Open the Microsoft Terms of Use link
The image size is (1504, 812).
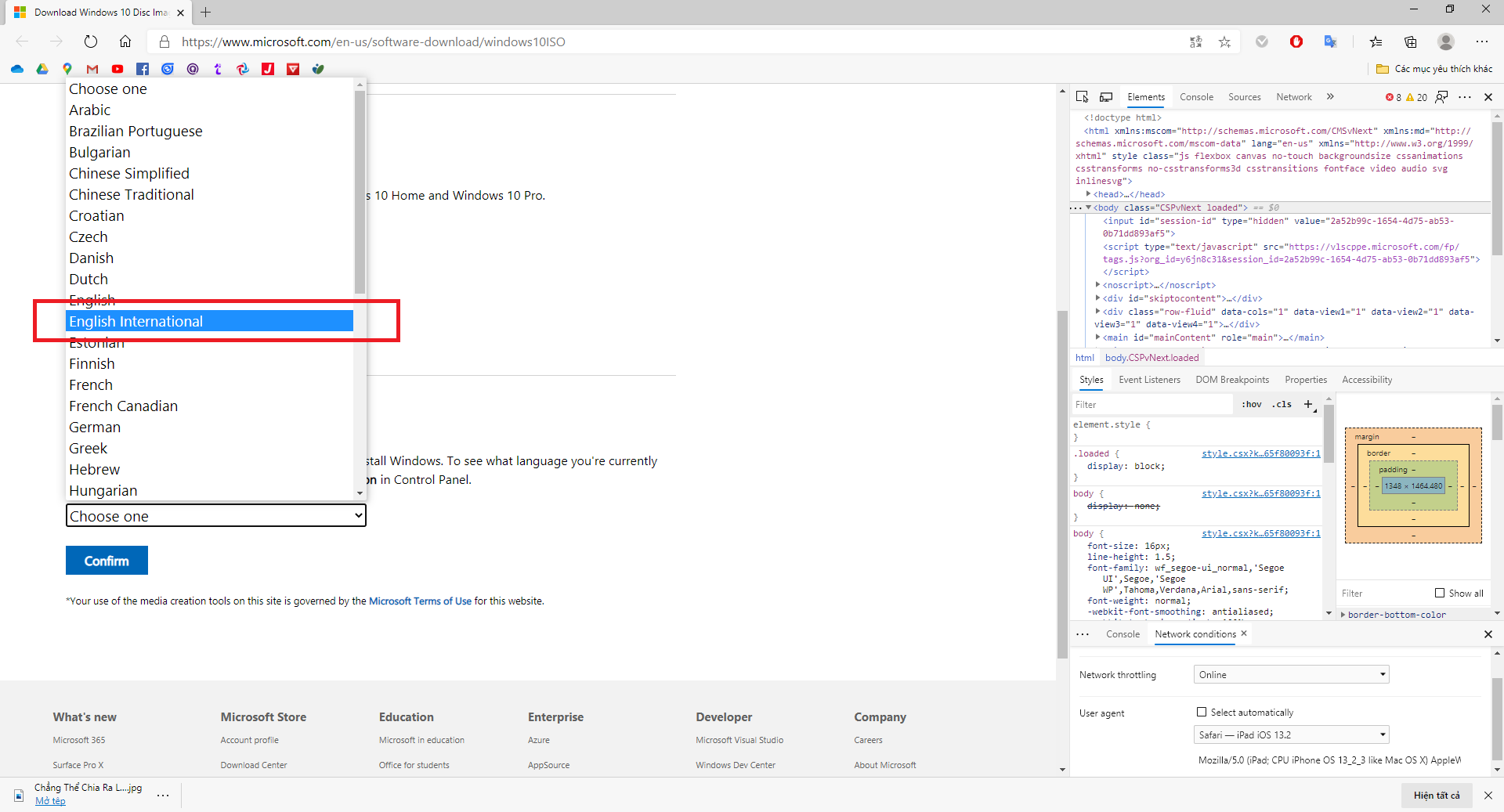pyautogui.click(x=420, y=601)
